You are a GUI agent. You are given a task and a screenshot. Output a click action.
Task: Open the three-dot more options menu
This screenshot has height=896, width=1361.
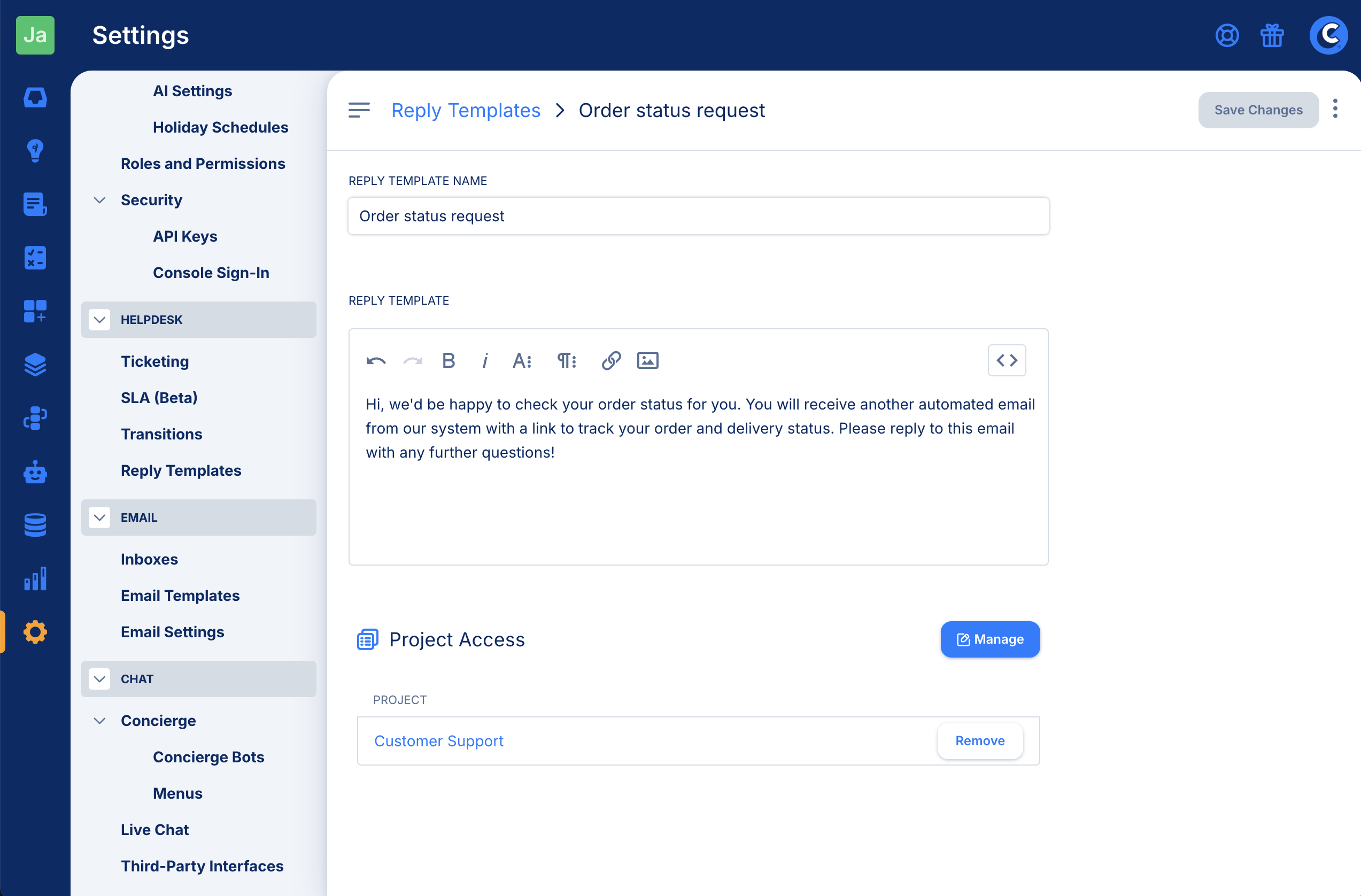tap(1335, 109)
